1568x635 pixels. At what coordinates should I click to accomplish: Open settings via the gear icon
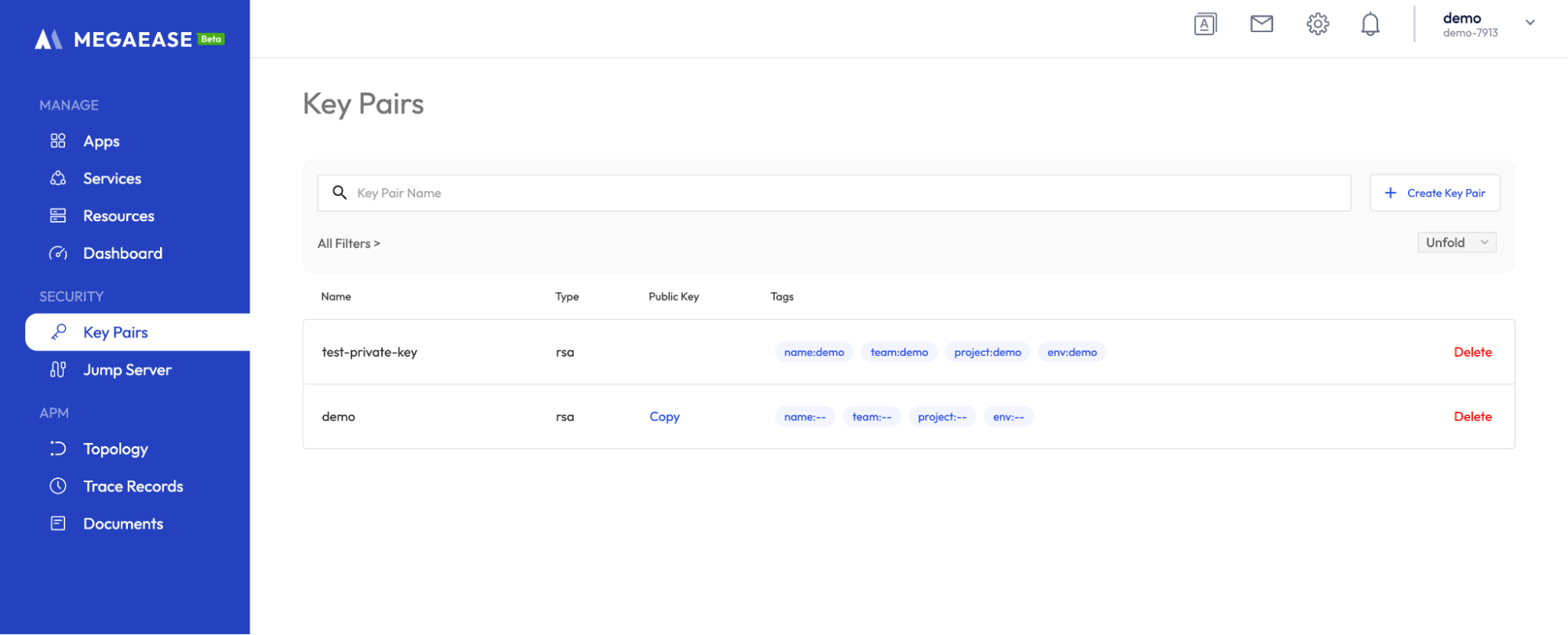pyautogui.click(x=1318, y=24)
